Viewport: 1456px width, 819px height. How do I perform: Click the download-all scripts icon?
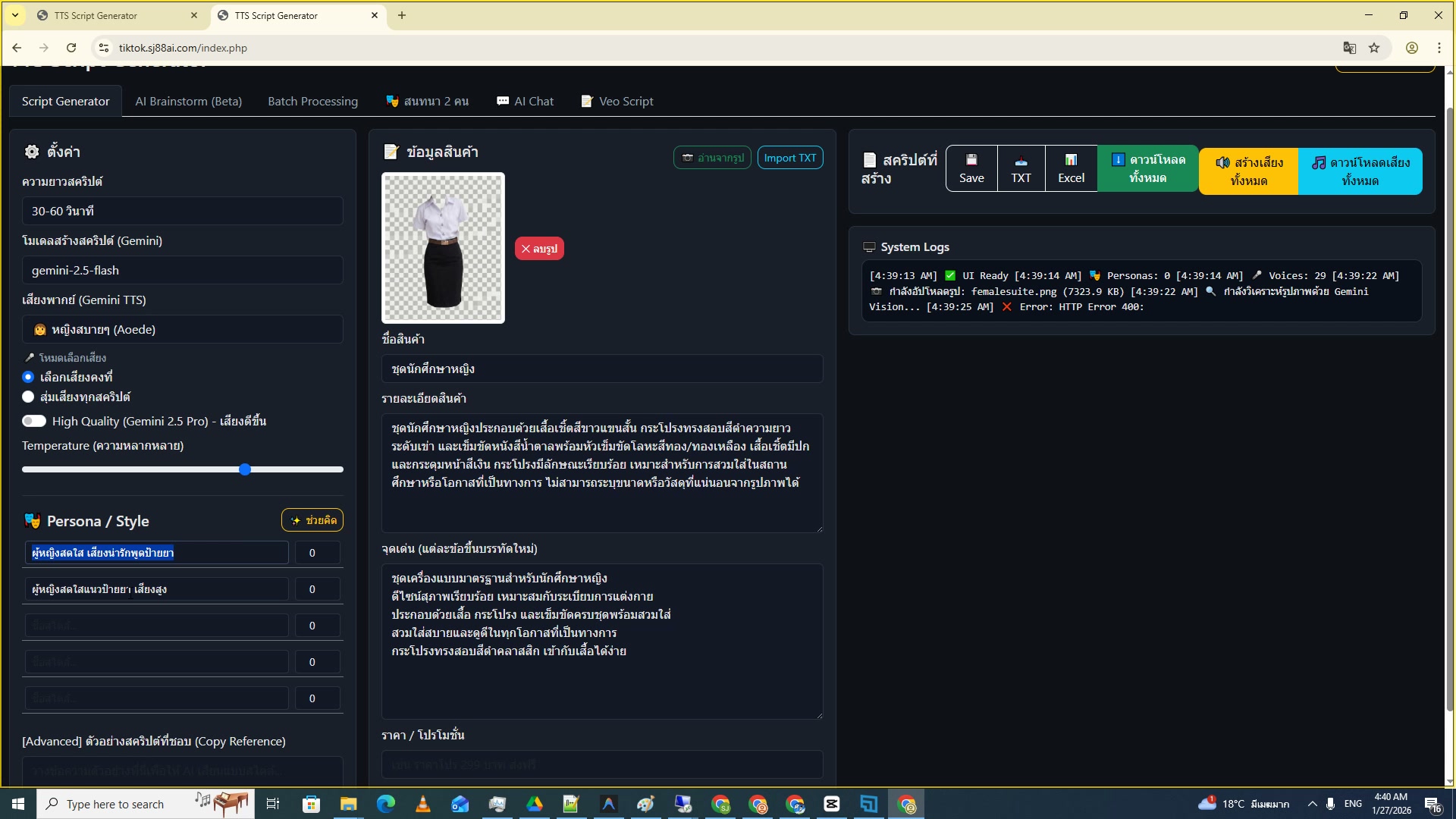coord(1118,159)
